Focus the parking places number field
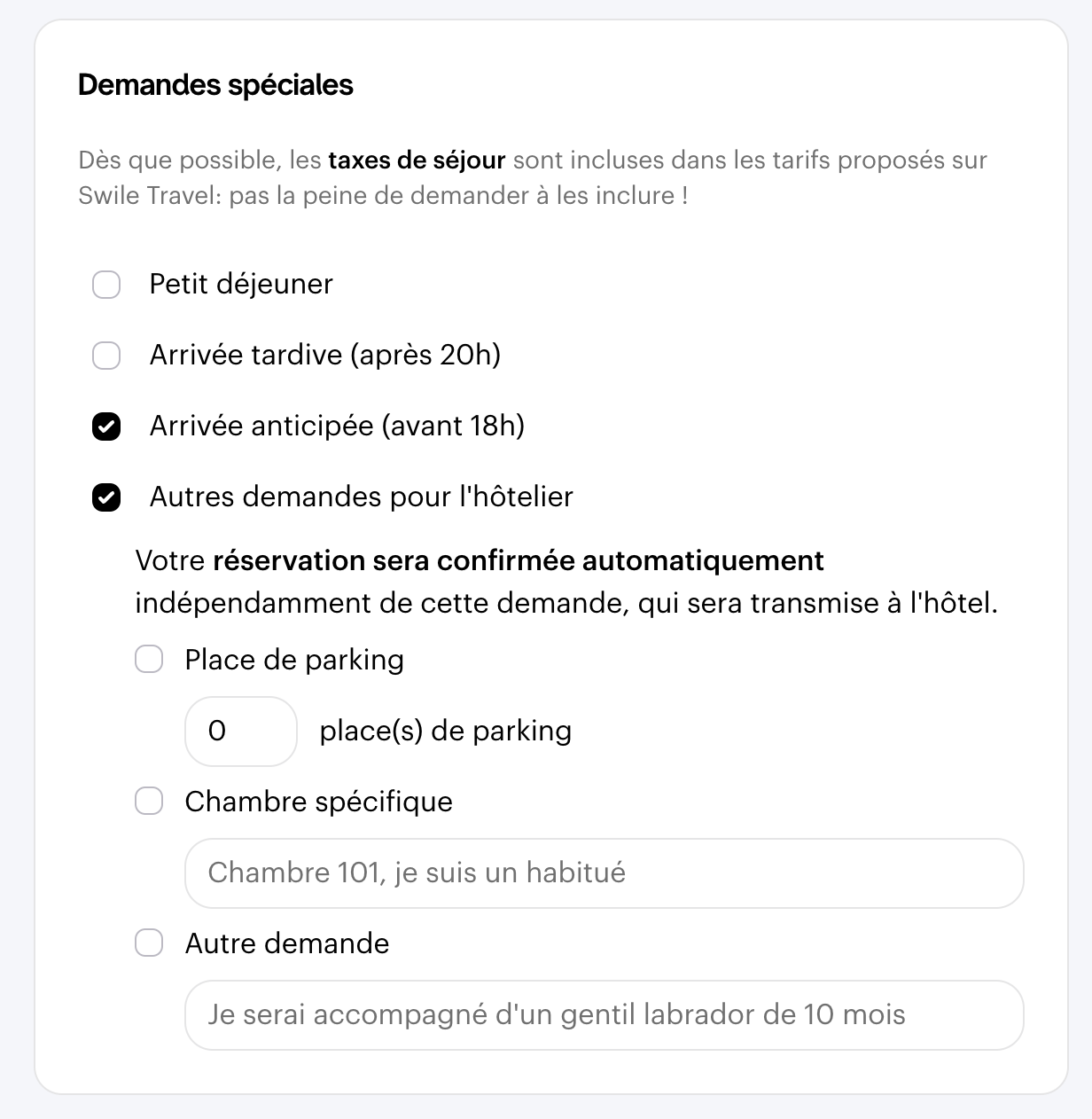The image size is (1092, 1119). pos(240,732)
